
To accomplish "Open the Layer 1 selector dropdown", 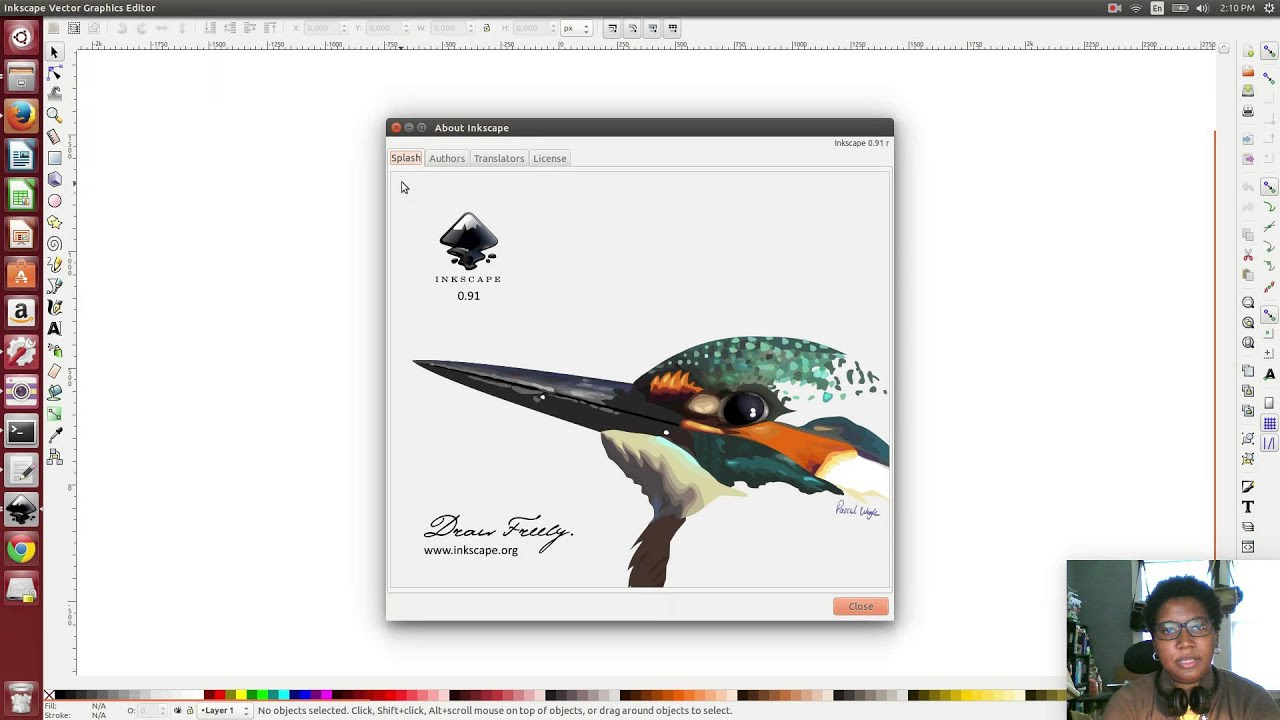I will (225, 711).
